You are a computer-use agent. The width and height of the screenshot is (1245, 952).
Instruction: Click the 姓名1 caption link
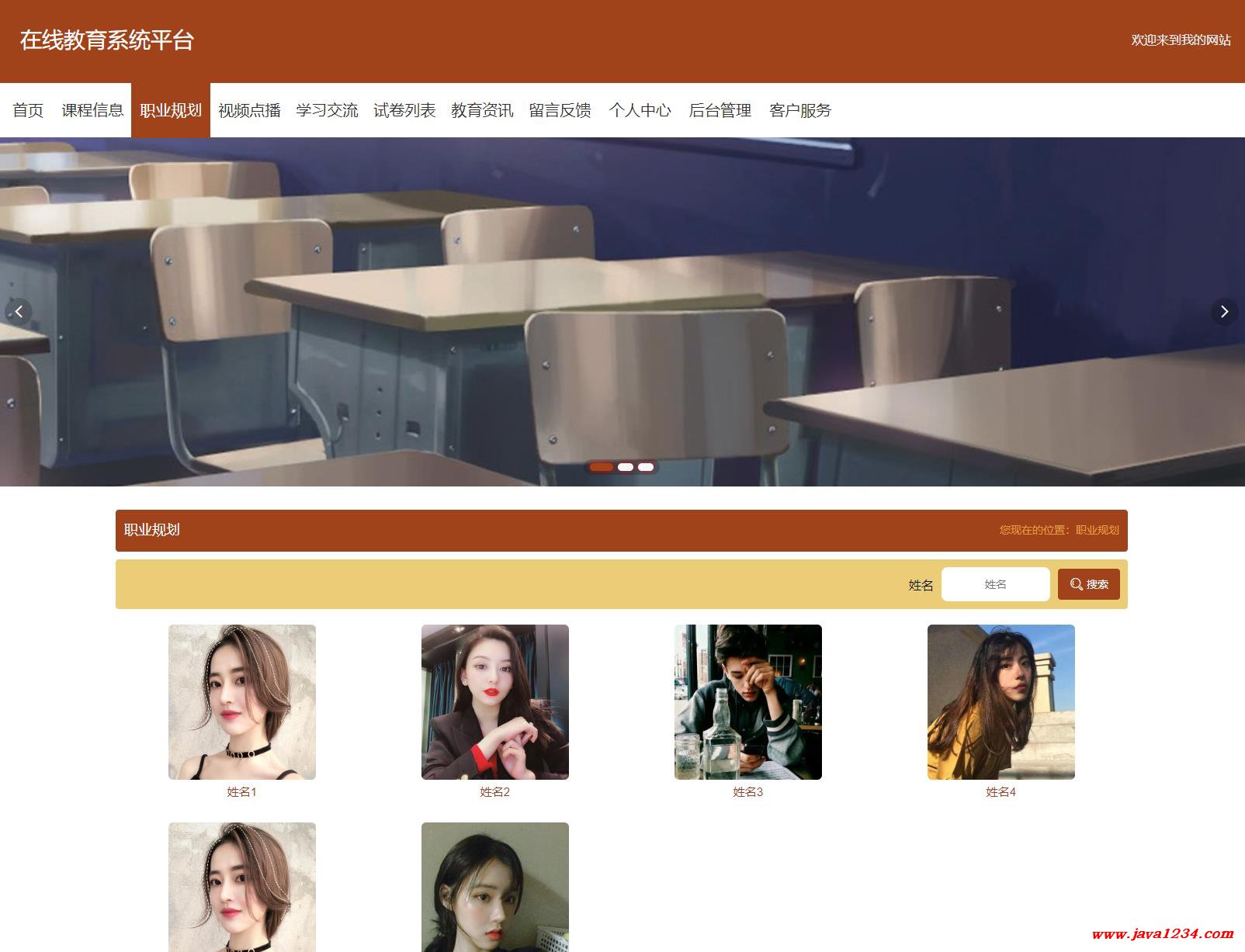tap(241, 792)
